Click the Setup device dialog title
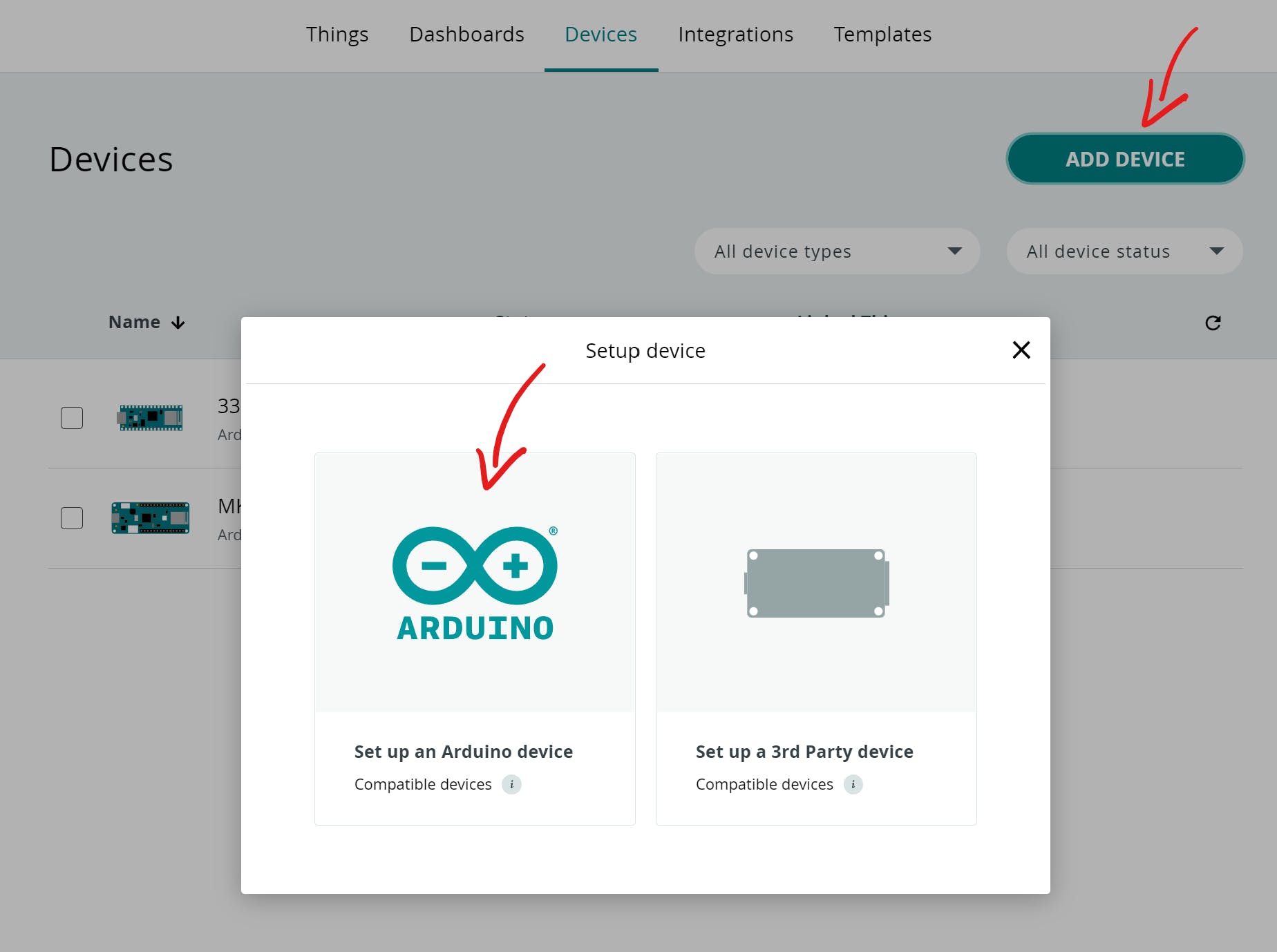The height and width of the screenshot is (952, 1277). pyautogui.click(x=645, y=351)
